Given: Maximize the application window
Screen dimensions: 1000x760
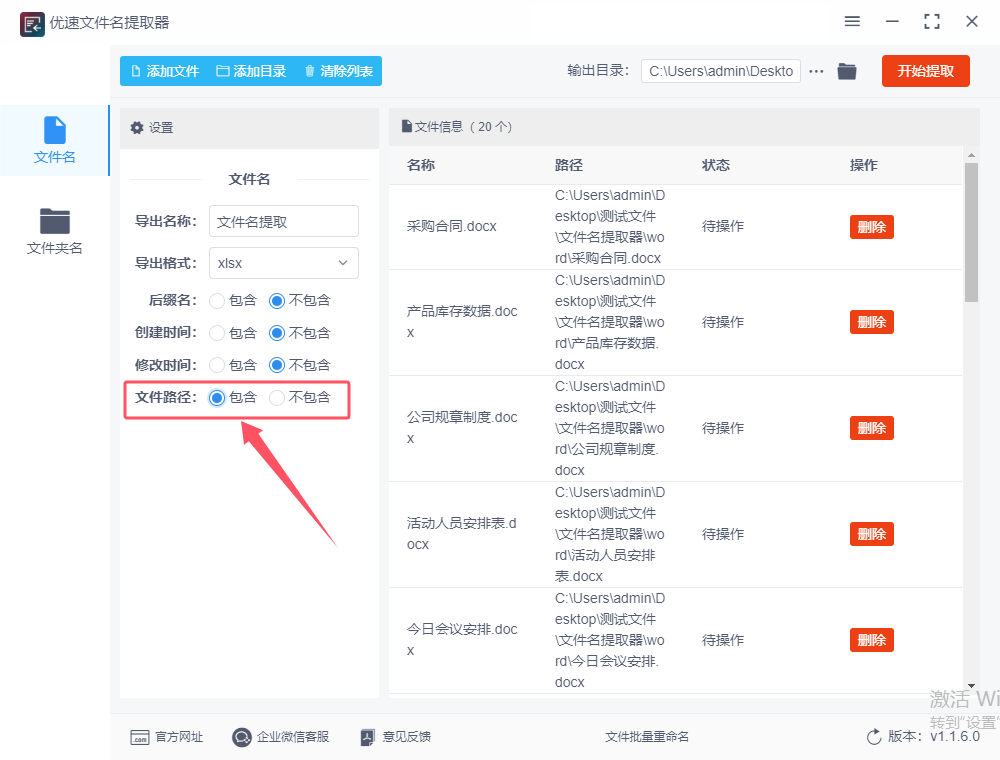Looking at the screenshot, I should tap(932, 22).
